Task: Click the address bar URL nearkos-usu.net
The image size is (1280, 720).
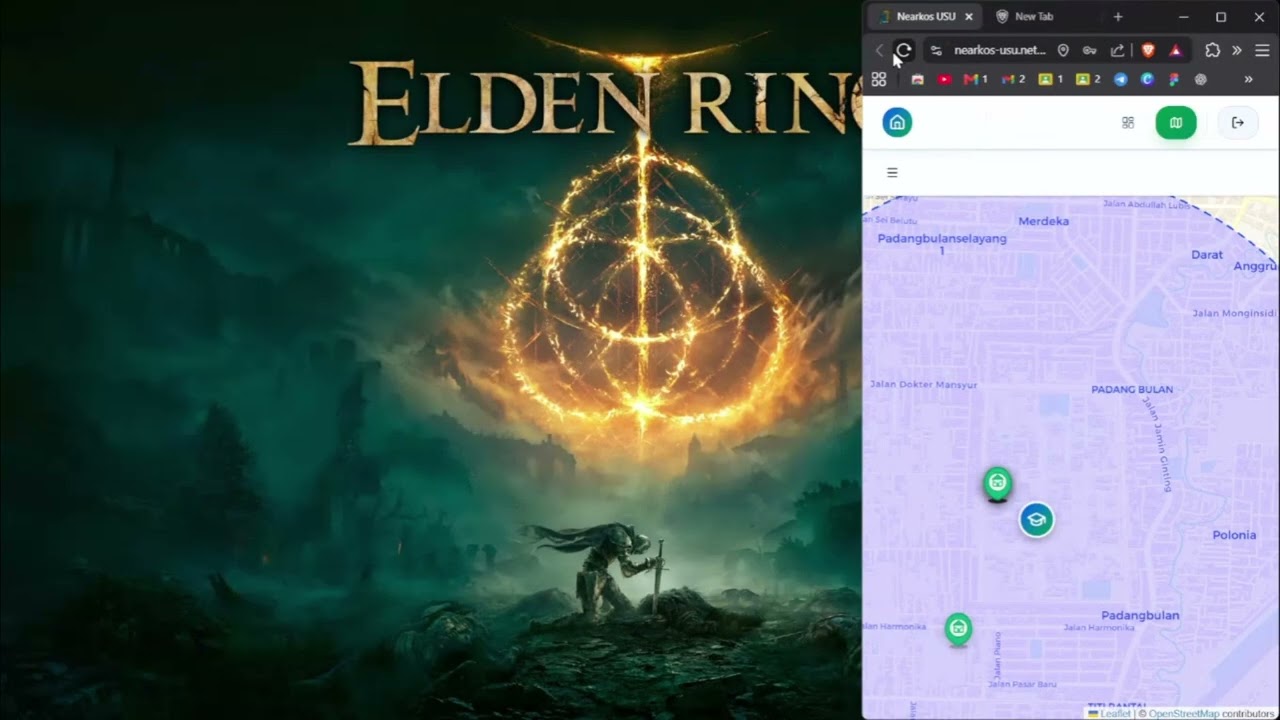Action: click(x=1000, y=50)
